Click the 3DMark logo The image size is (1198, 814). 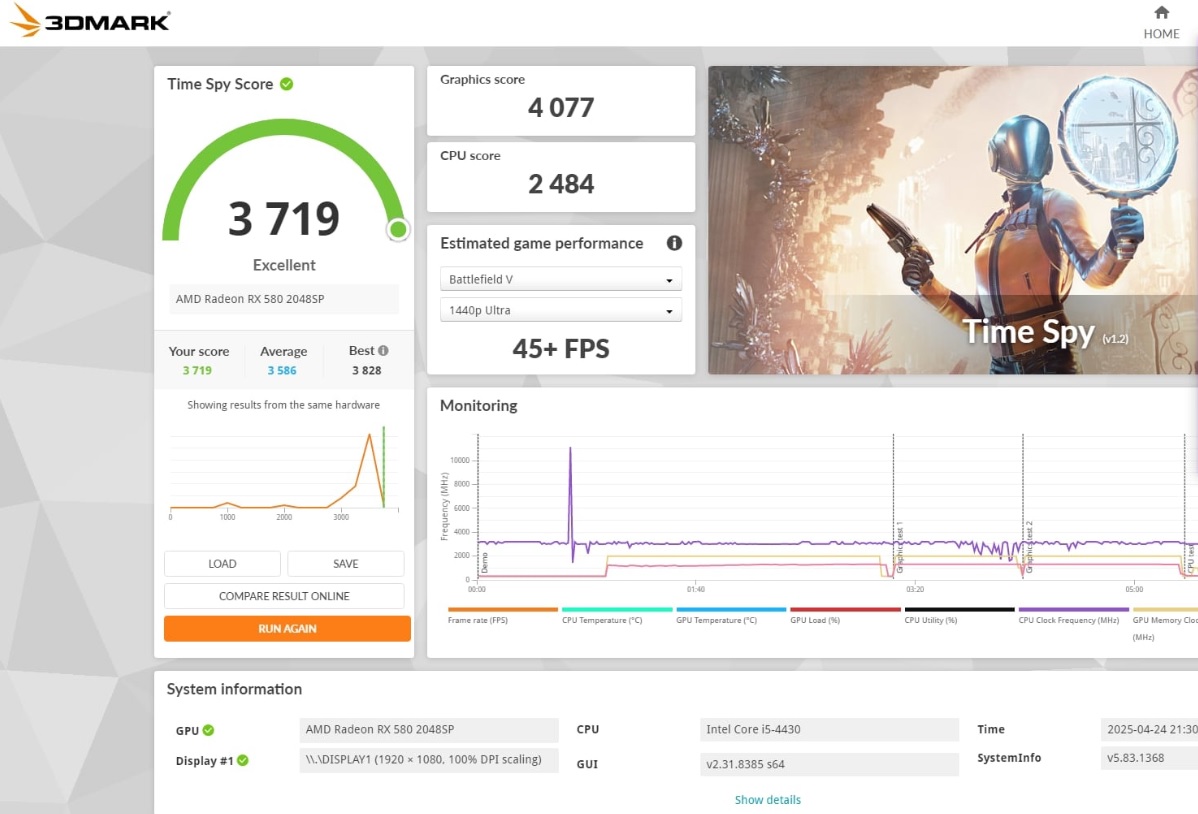coord(89,21)
